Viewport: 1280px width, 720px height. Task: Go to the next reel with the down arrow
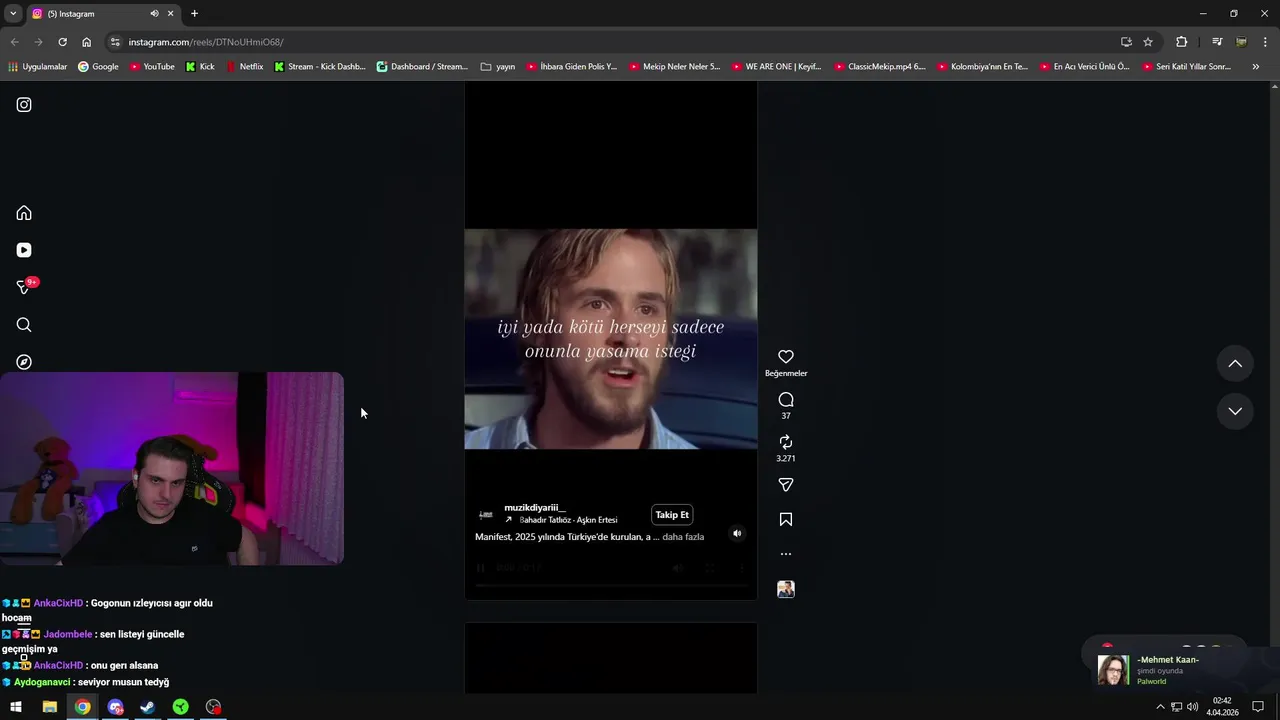click(1235, 411)
